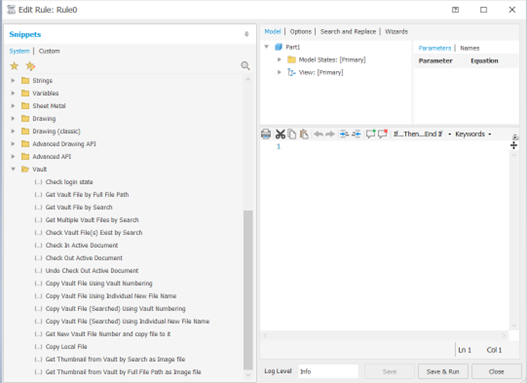Screen dimensions: 527x383
Task: Open the If...Then...End If dropdown
Action: pos(422,134)
